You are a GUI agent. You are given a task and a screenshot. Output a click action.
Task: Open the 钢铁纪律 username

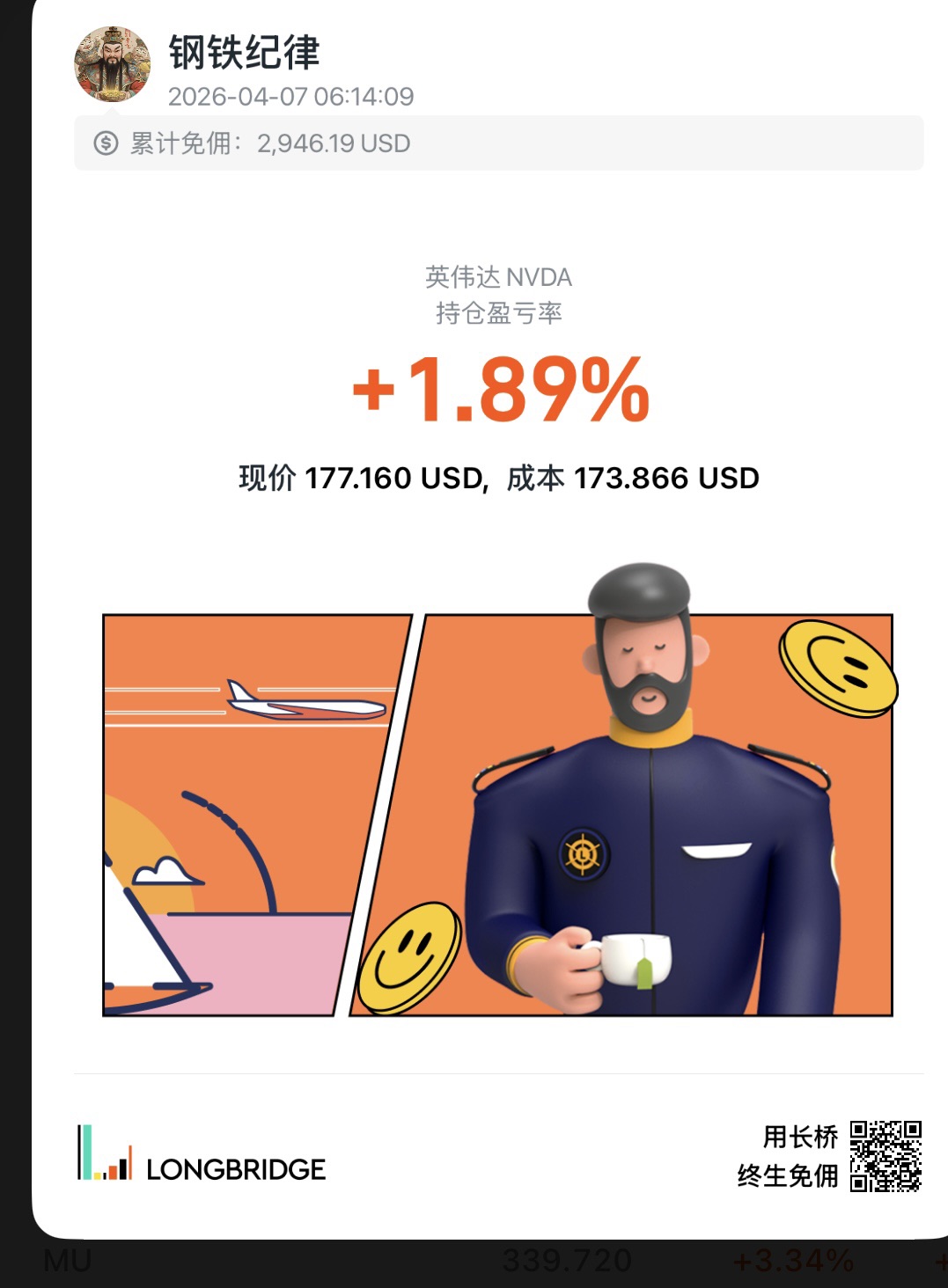pos(244,52)
